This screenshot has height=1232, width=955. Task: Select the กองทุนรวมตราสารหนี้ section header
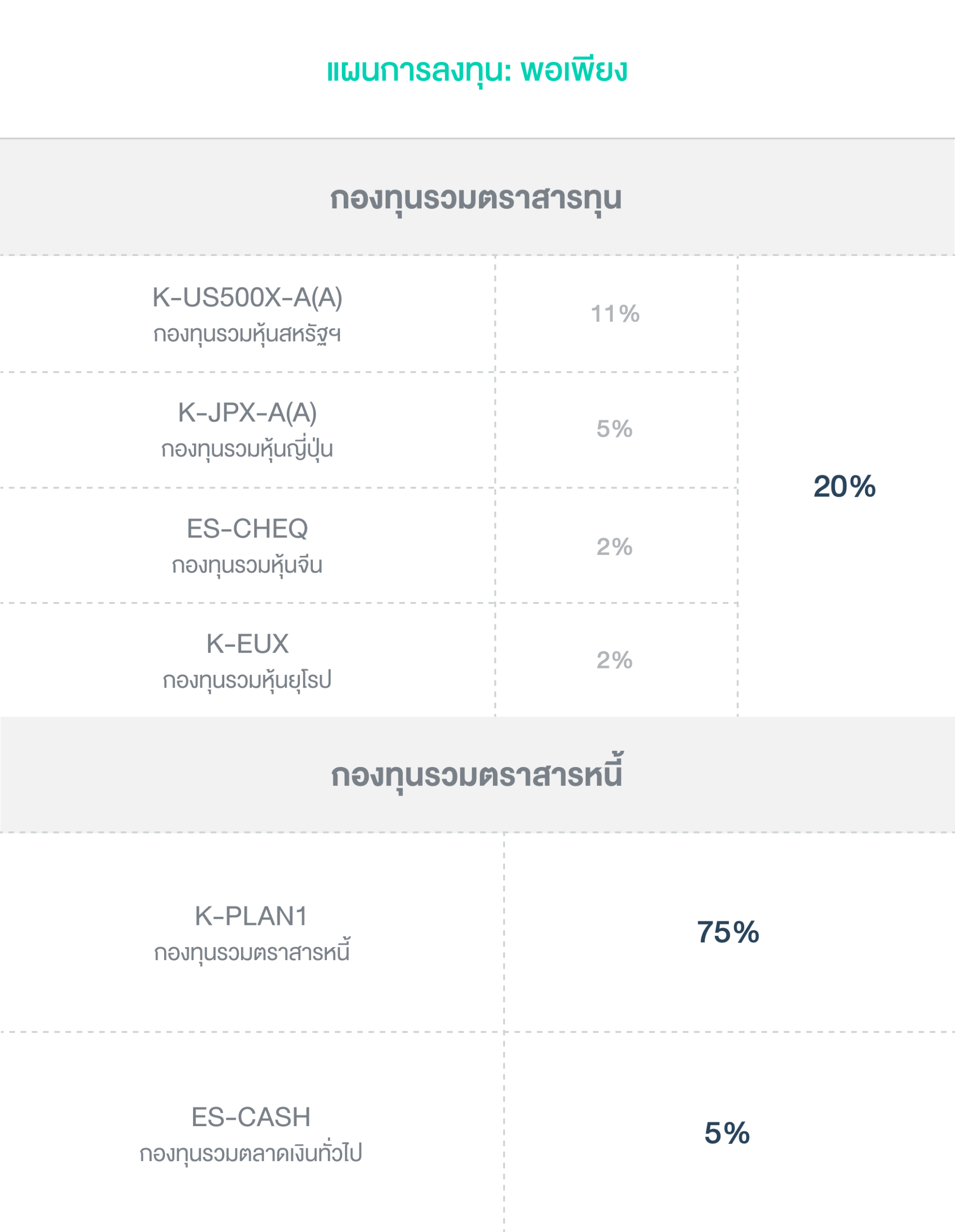pyautogui.click(x=477, y=775)
